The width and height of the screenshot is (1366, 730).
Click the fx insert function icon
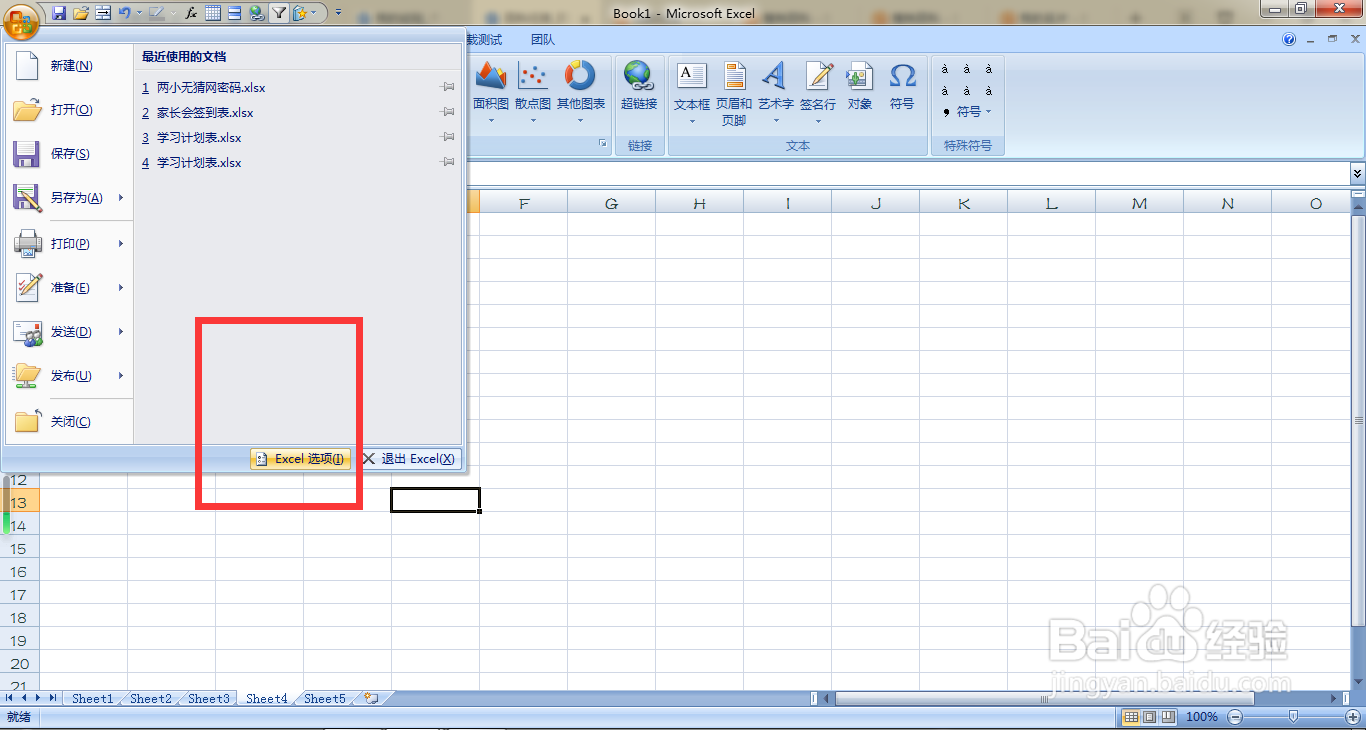coord(191,13)
